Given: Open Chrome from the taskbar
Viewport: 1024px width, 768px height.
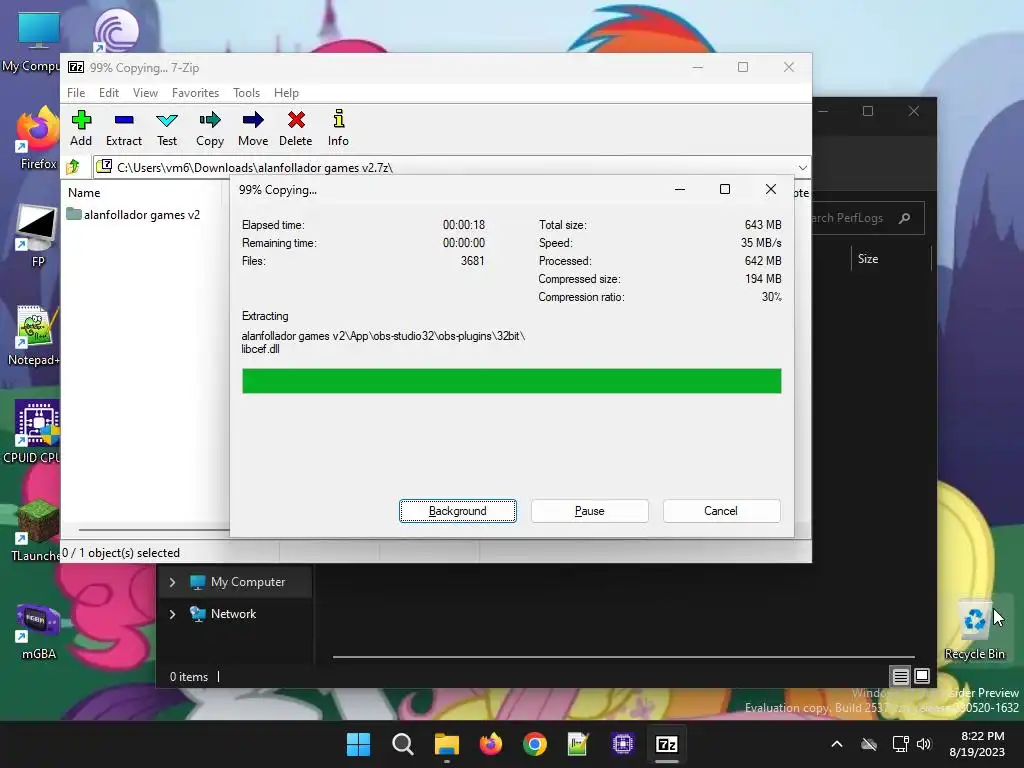Looking at the screenshot, I should point(535,744).
